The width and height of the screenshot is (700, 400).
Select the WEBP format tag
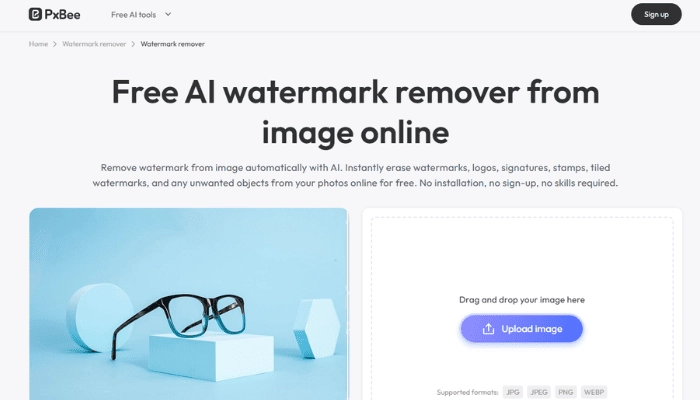click(594, 392)
